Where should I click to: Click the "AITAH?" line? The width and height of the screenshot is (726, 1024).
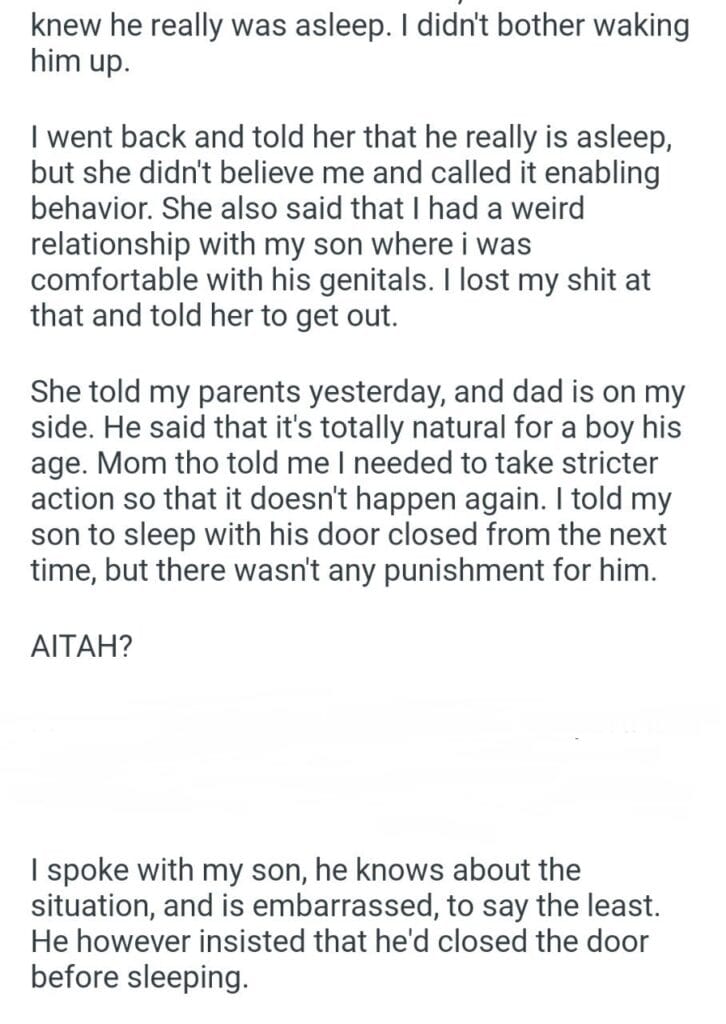point(81,646)
